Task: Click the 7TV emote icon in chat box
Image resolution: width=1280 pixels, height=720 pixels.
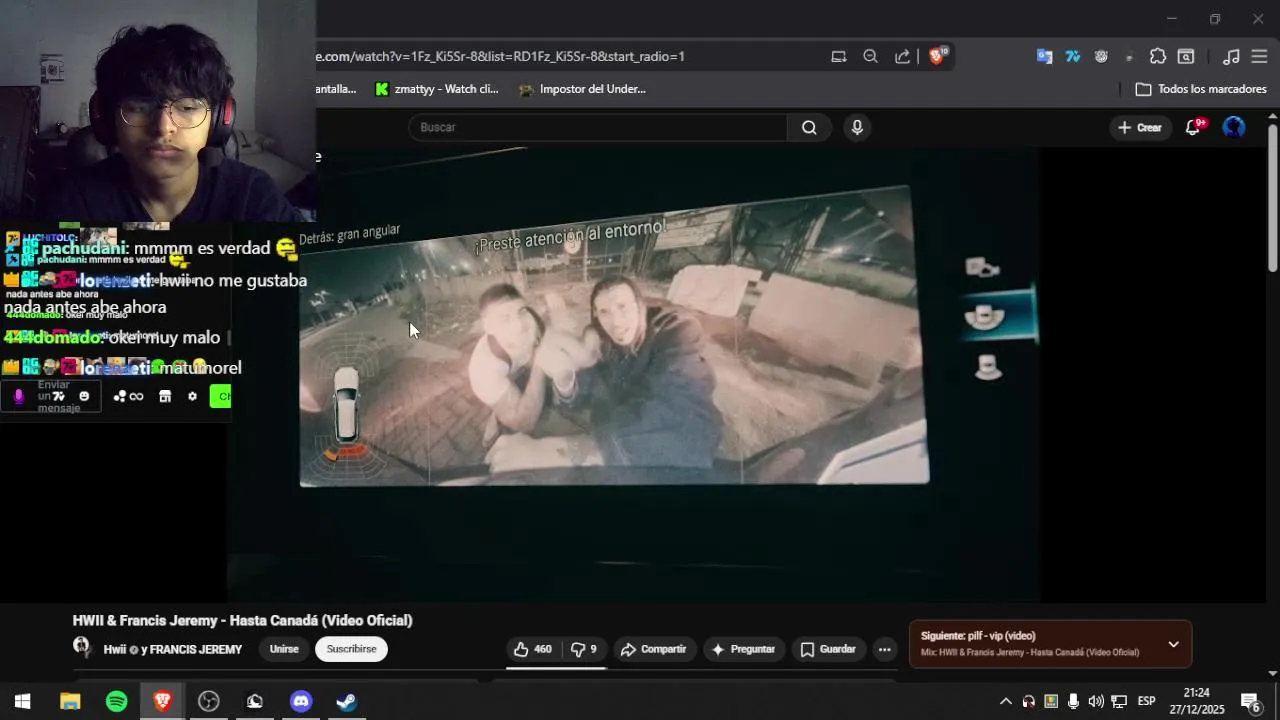Action: [x=58, y=396]
